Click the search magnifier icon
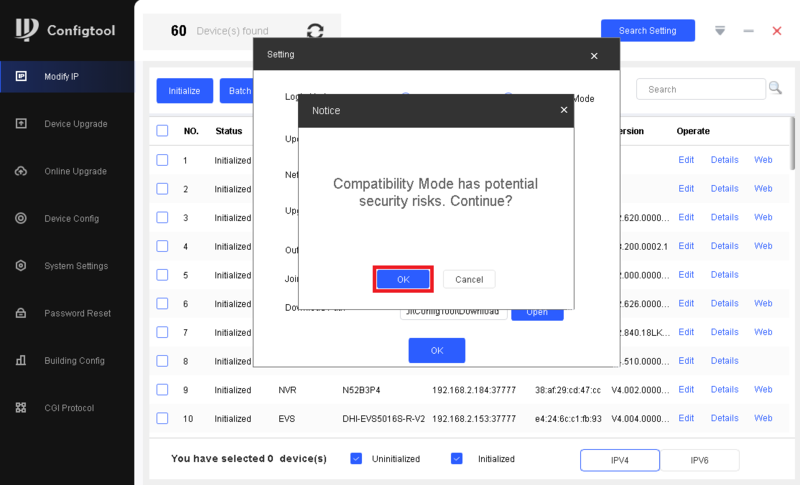 775,88
